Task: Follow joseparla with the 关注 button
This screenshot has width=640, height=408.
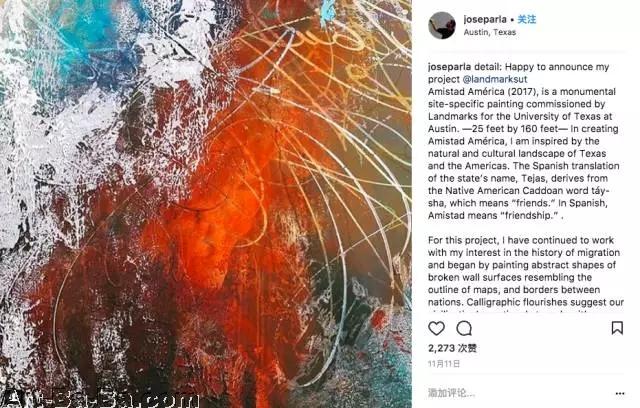Action: click(527, 19)
